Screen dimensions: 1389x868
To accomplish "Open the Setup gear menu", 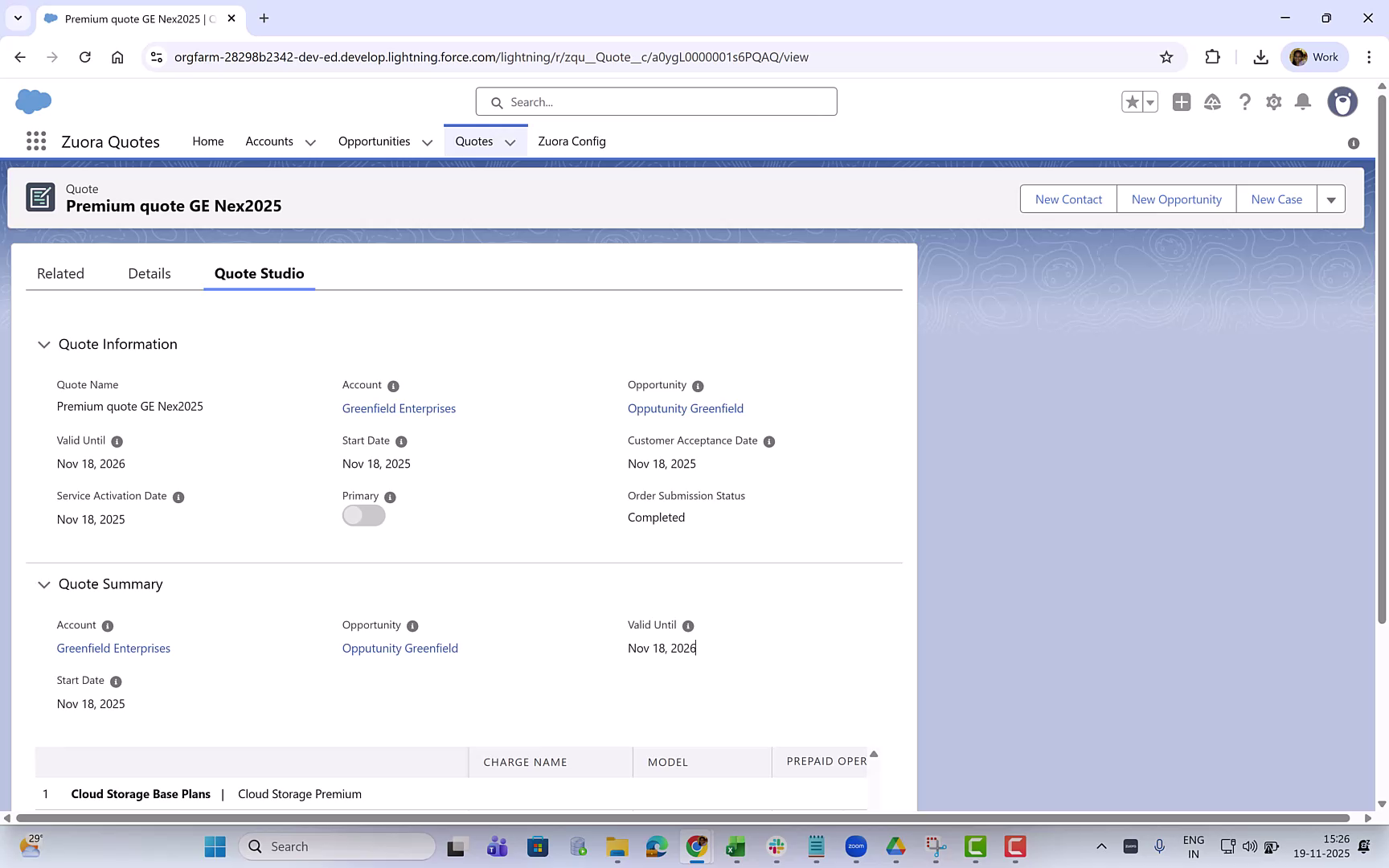I will coord(1274,102).
